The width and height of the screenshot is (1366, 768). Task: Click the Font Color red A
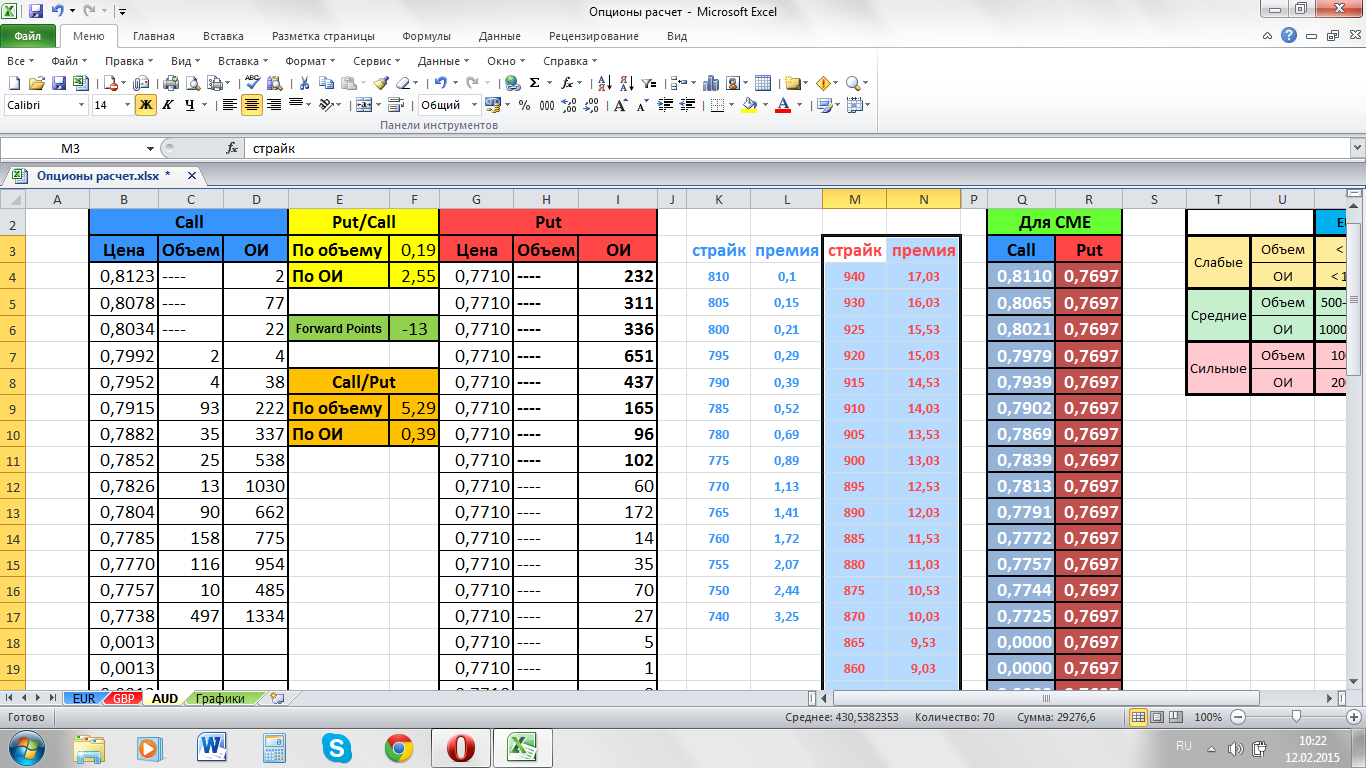click(x=783, y=105)
